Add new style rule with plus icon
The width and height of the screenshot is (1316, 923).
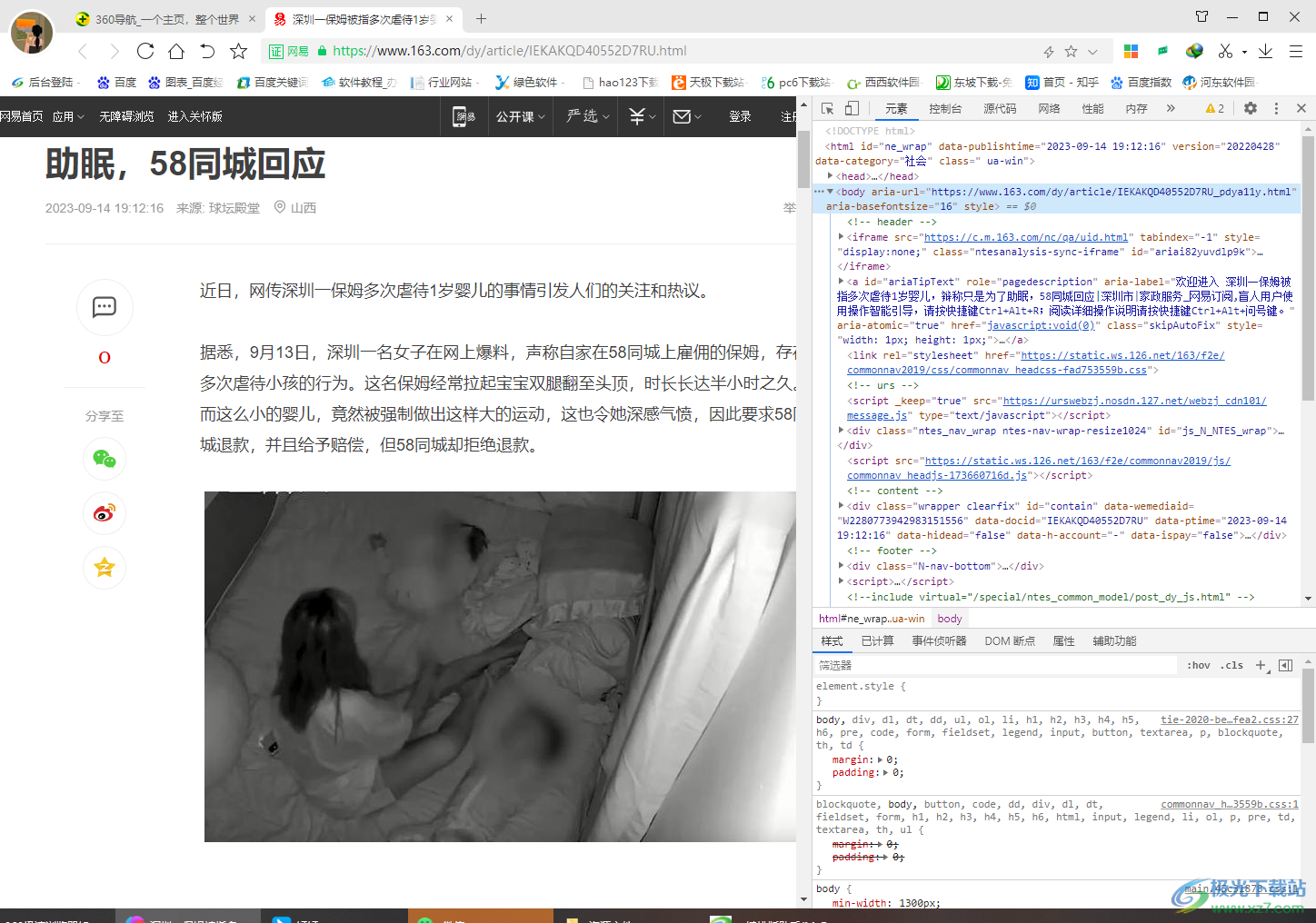click(1261, 665)
